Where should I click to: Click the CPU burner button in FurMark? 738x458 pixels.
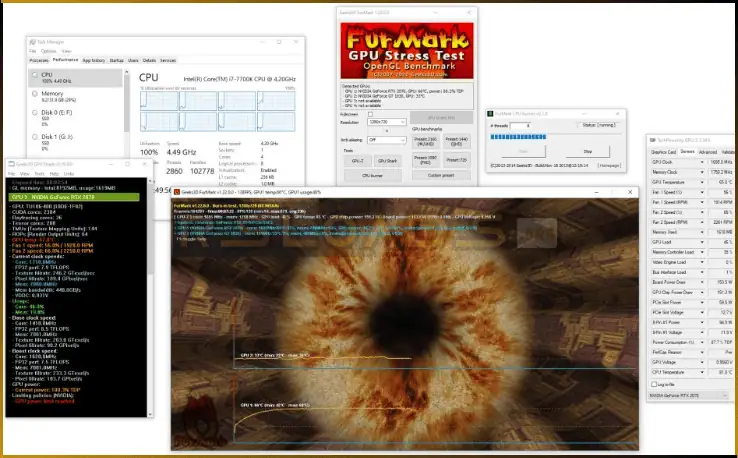coord(373,176)
